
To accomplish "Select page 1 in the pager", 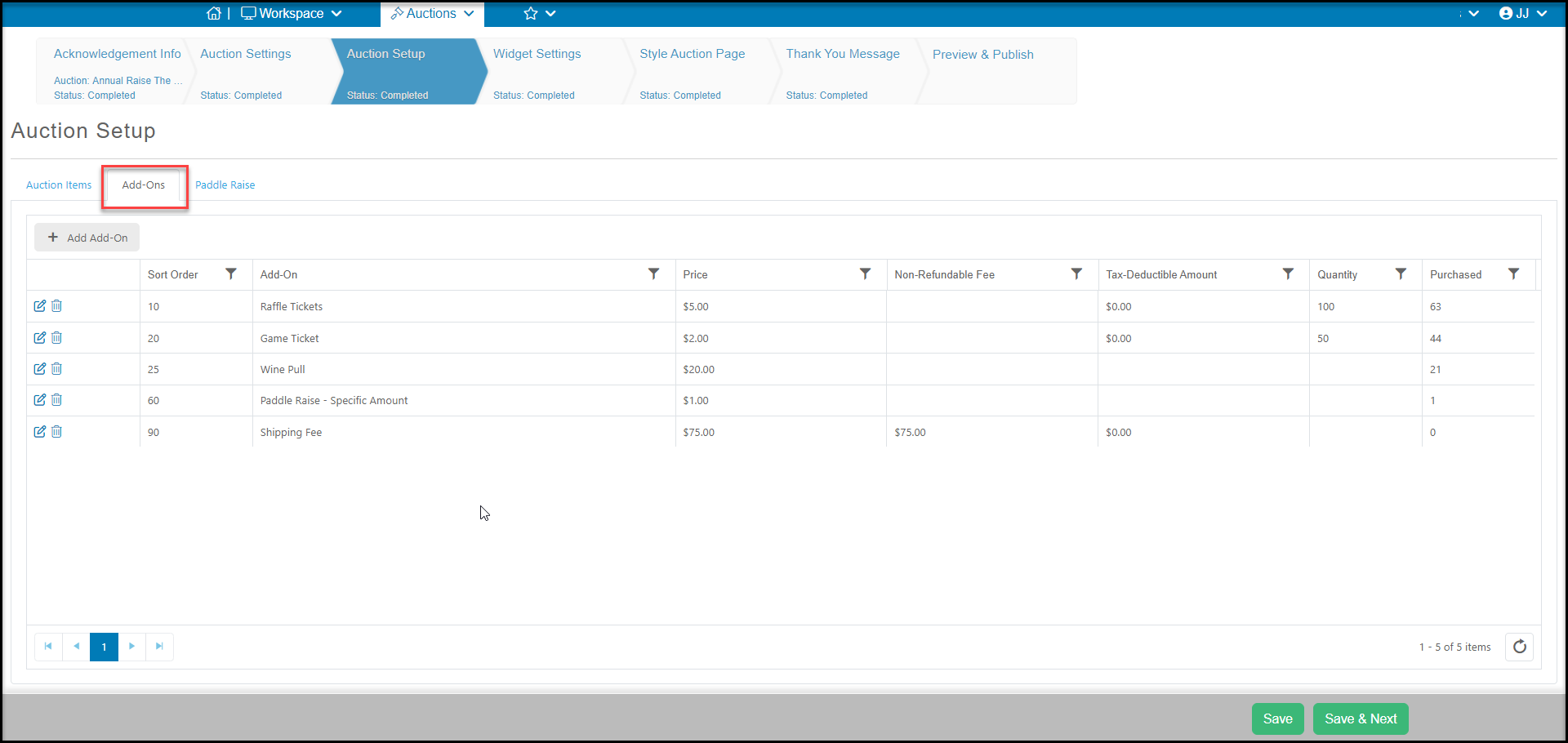I will click(104, 647).
